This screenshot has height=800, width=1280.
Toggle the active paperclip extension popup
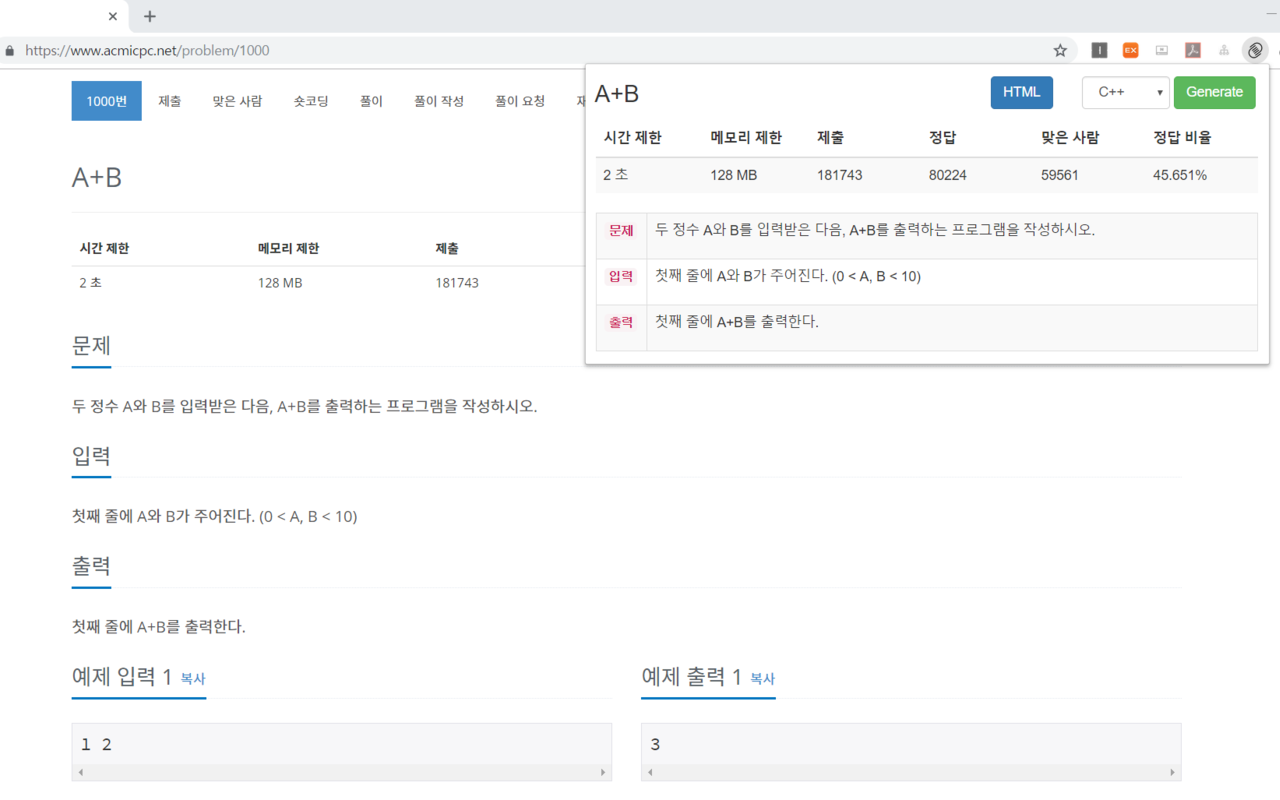tap(1255, 50)
